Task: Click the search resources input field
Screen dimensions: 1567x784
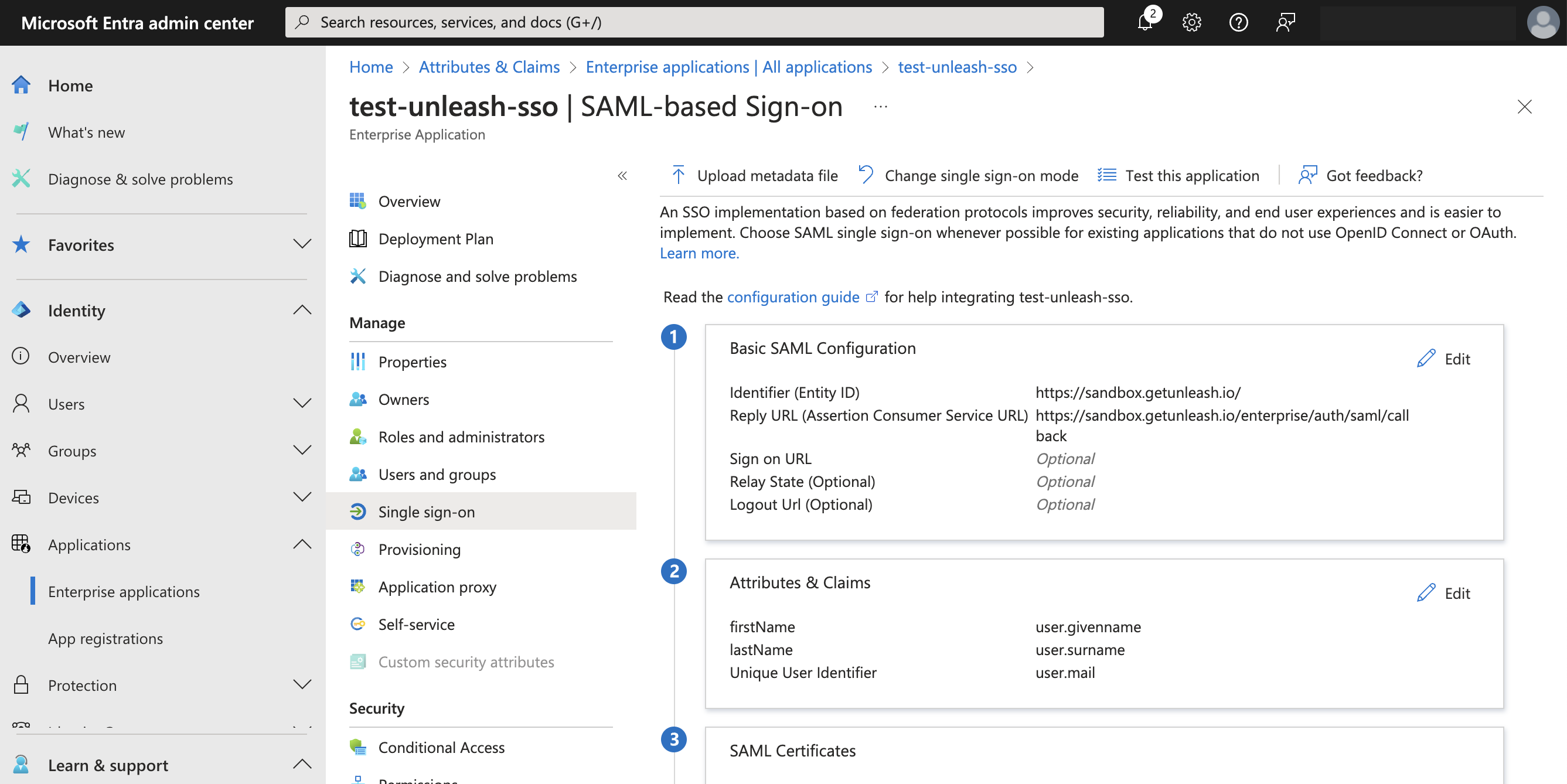Action: tap(693, 22)
